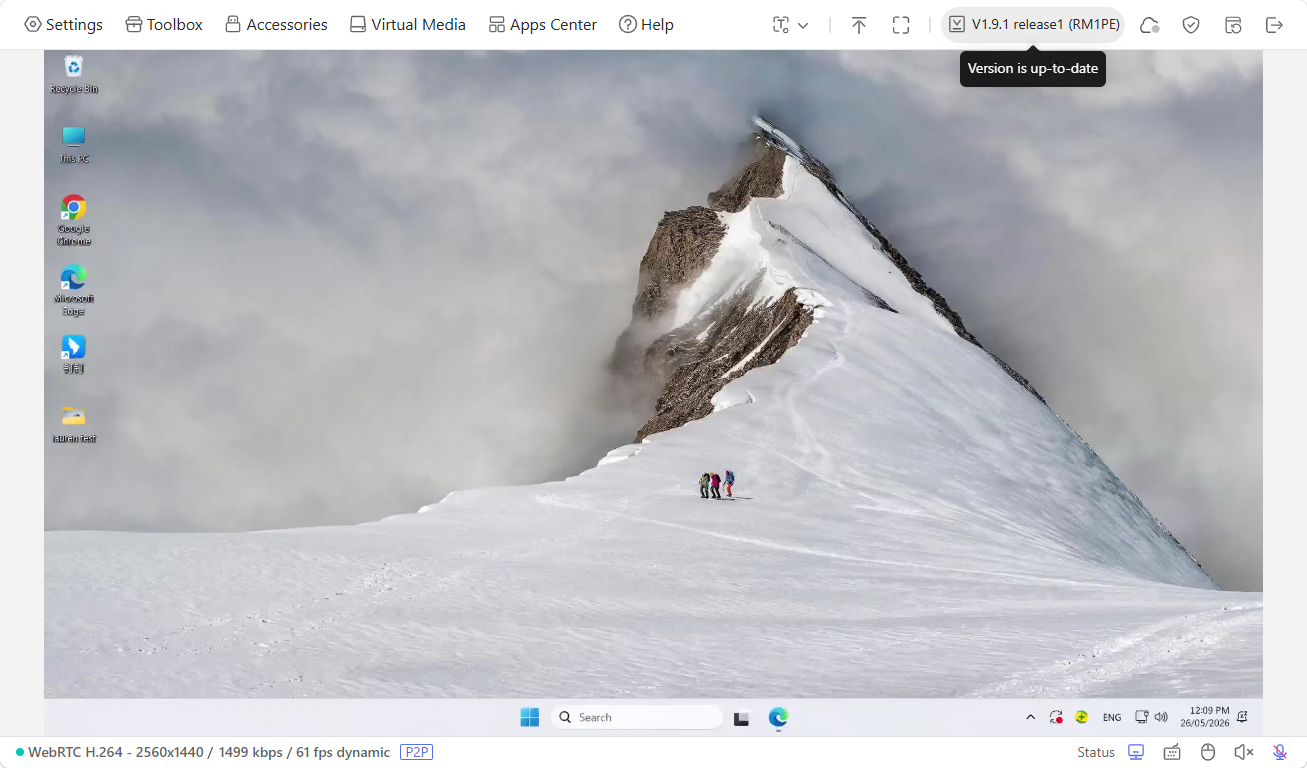Open the Accessories menu
This screenshot has height=768, width=1307.
click(276, 25)
